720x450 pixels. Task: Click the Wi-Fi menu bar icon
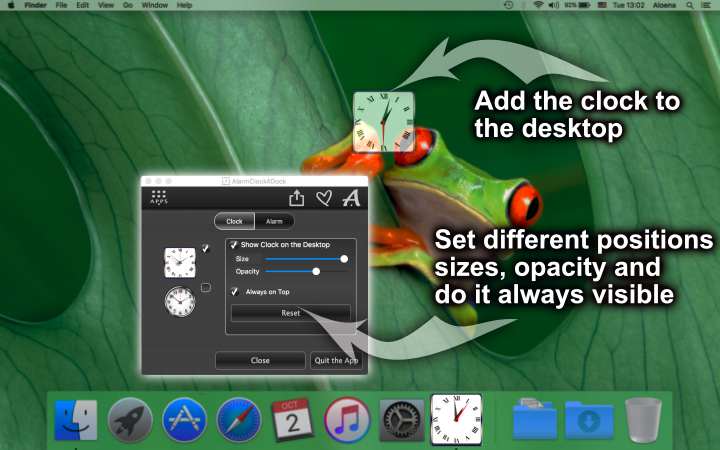(x=538, y=5)
